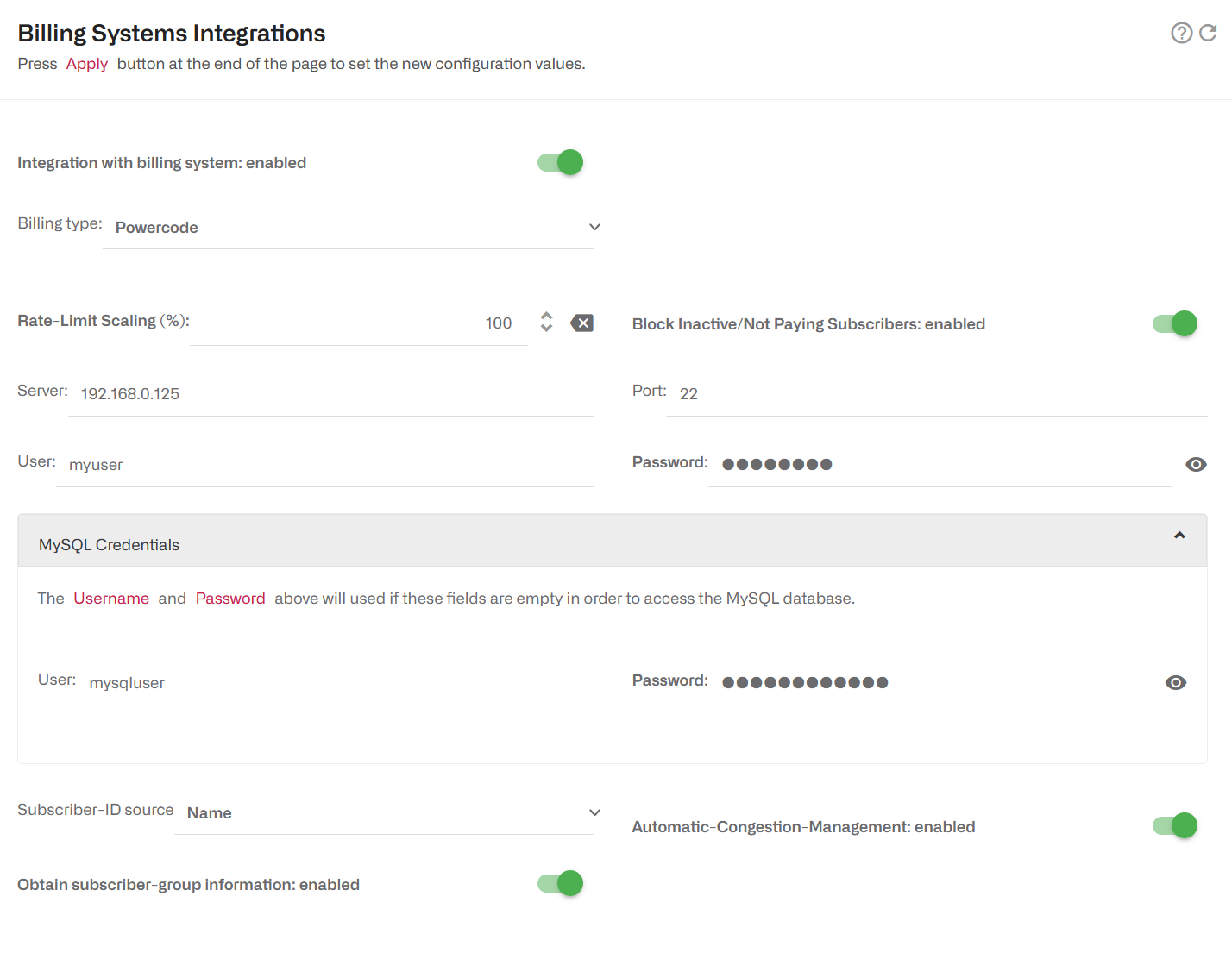1232x953 pixels.
Task: Select the Server input field
Action: tap(328, 393)
